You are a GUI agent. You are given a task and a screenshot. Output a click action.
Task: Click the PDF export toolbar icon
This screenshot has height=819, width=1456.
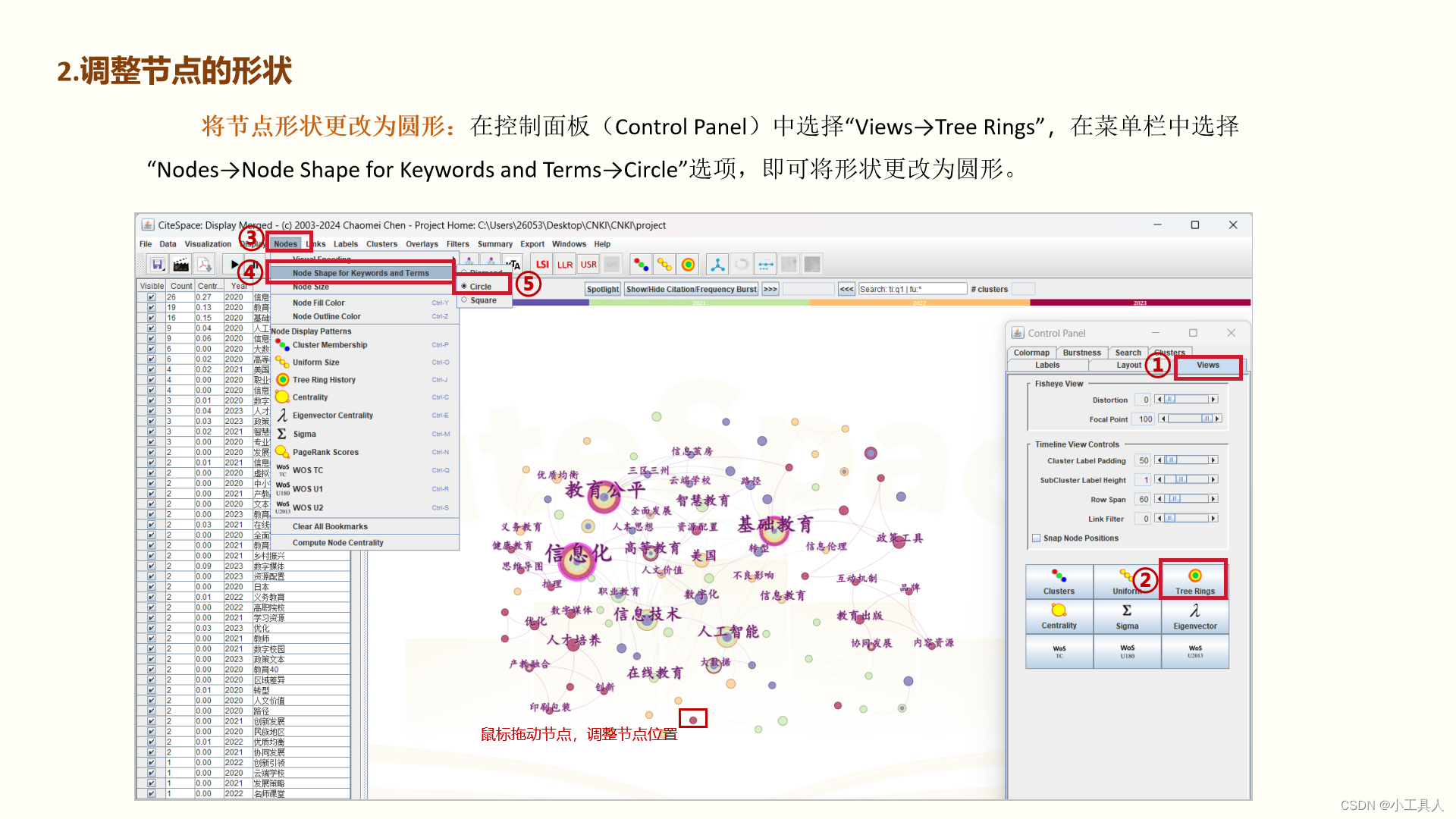click(204, 265)
